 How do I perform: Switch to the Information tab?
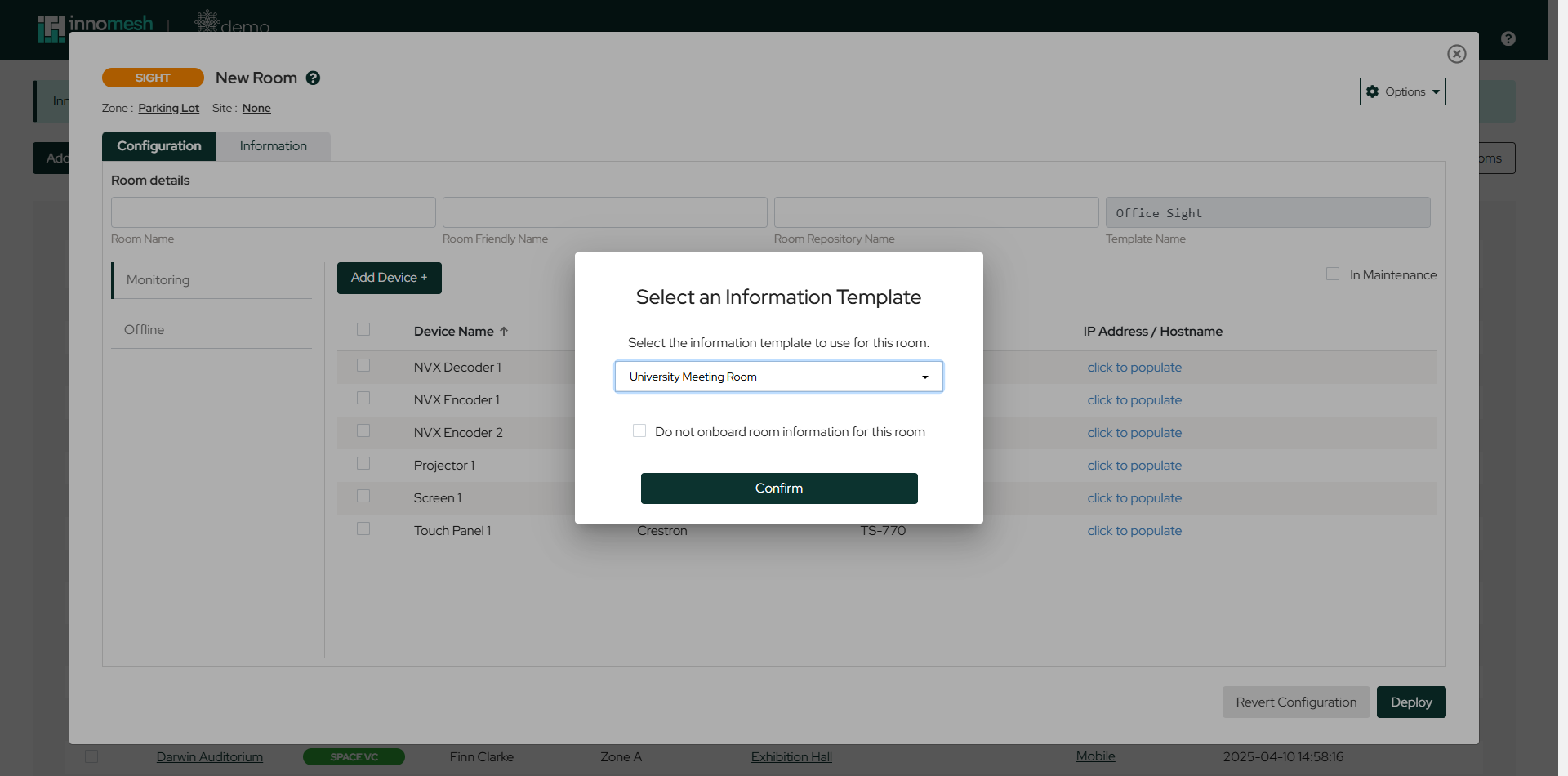point(274,146)
